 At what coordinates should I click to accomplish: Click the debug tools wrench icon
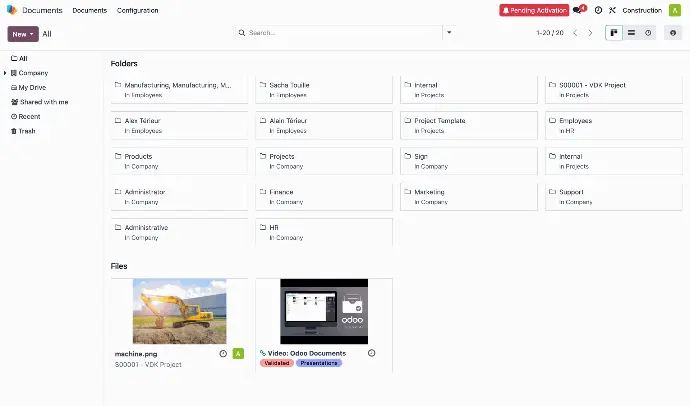pos(612,10)
